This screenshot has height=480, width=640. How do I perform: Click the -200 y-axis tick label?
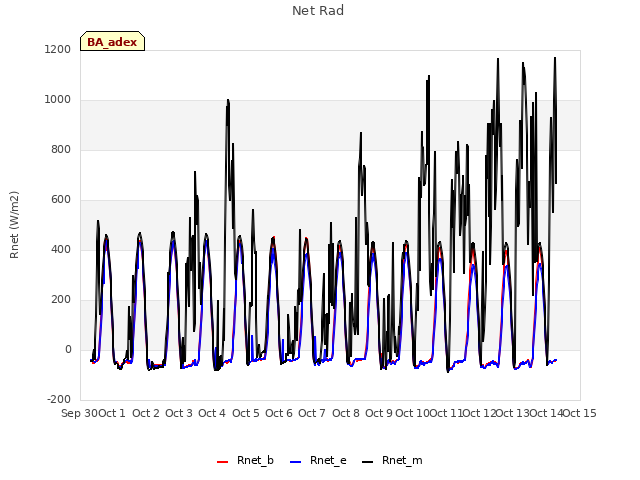[59, 399]
